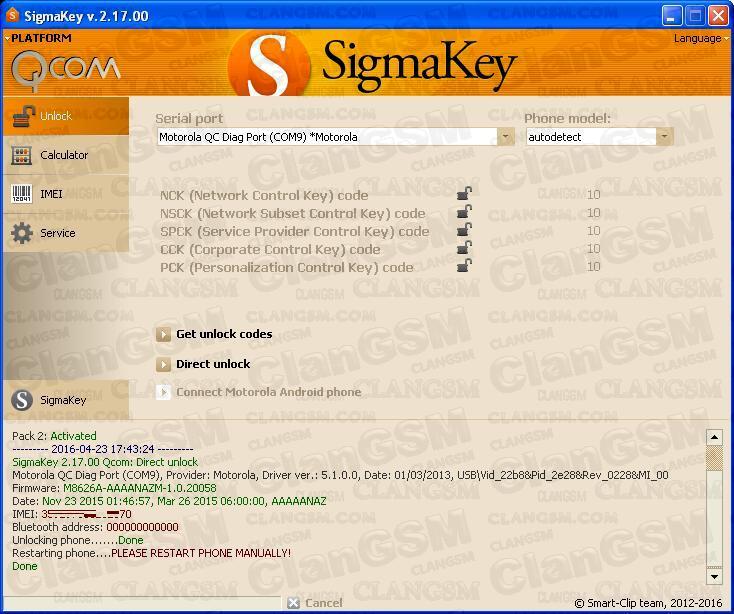This screenshot has height=614, width=734.
Task: Click the log scrollbar up arrow
Action: [714, 438]
